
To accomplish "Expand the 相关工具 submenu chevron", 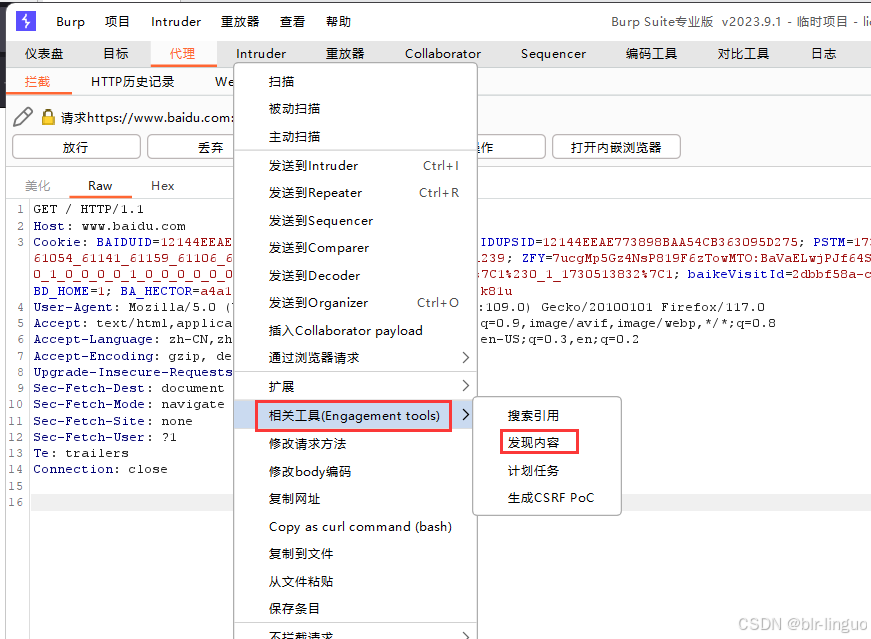I will tap(465, 415).
